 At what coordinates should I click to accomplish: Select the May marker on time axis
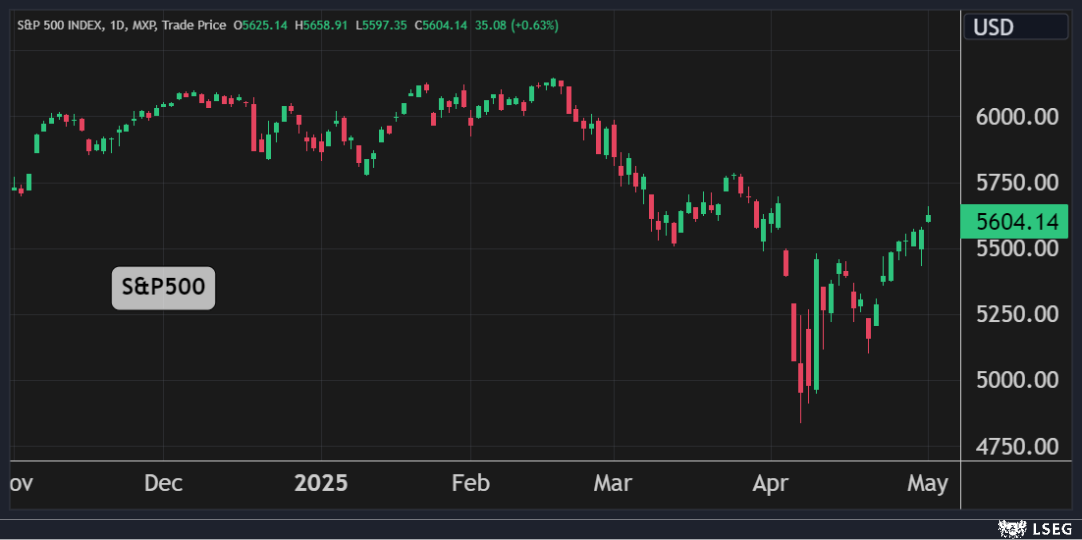coord(927,483)
